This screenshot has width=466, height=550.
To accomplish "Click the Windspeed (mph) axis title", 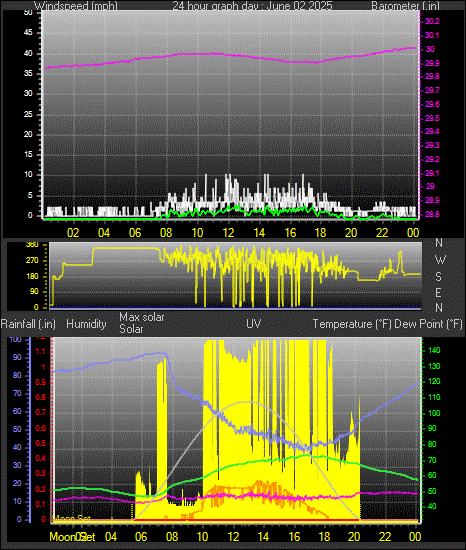I will tap(76, 6).
